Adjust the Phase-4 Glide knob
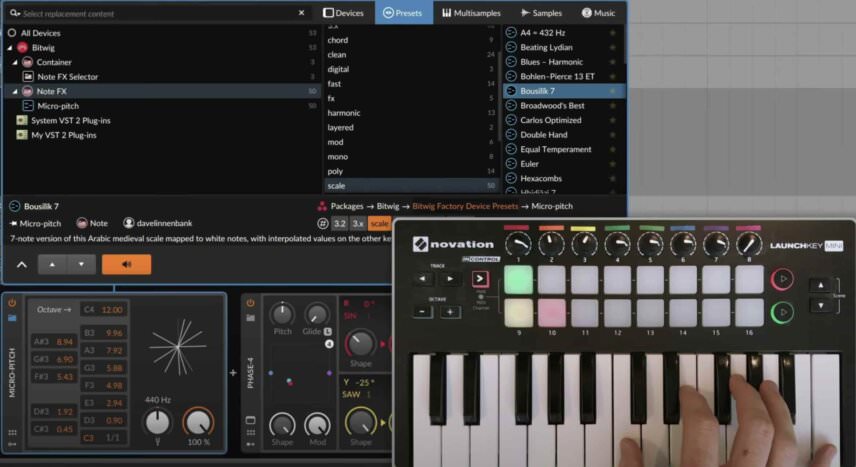856x467 pixels. 316,314
